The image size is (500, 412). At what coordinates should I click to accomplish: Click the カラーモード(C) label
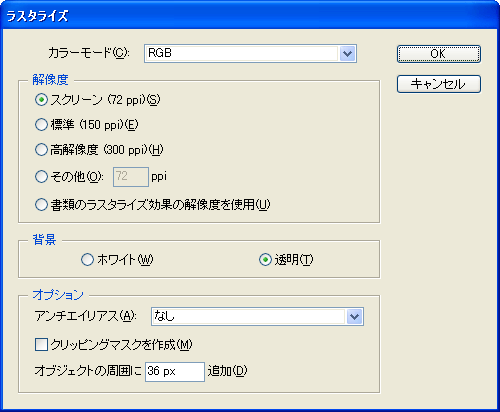click(x=89, y=53)
